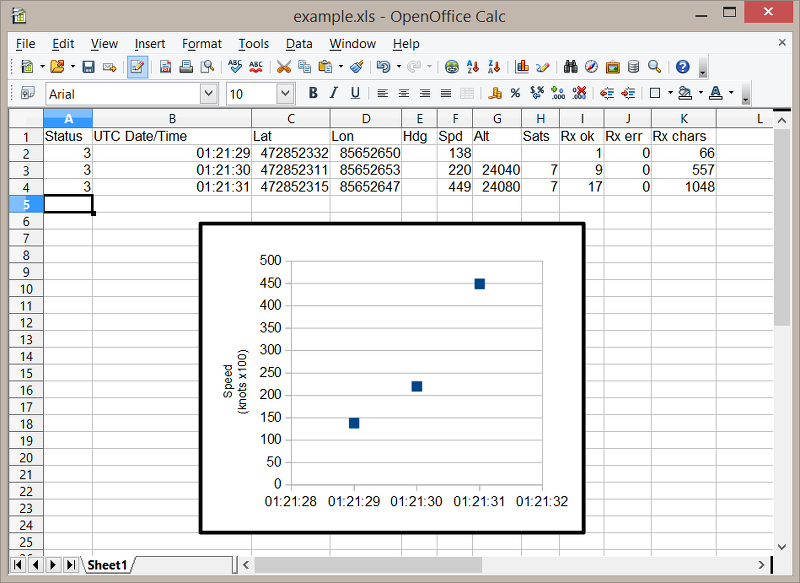Screen dimensions: 800x583
Task: Toggle bold formatting
Action: [x=313, y=93]
